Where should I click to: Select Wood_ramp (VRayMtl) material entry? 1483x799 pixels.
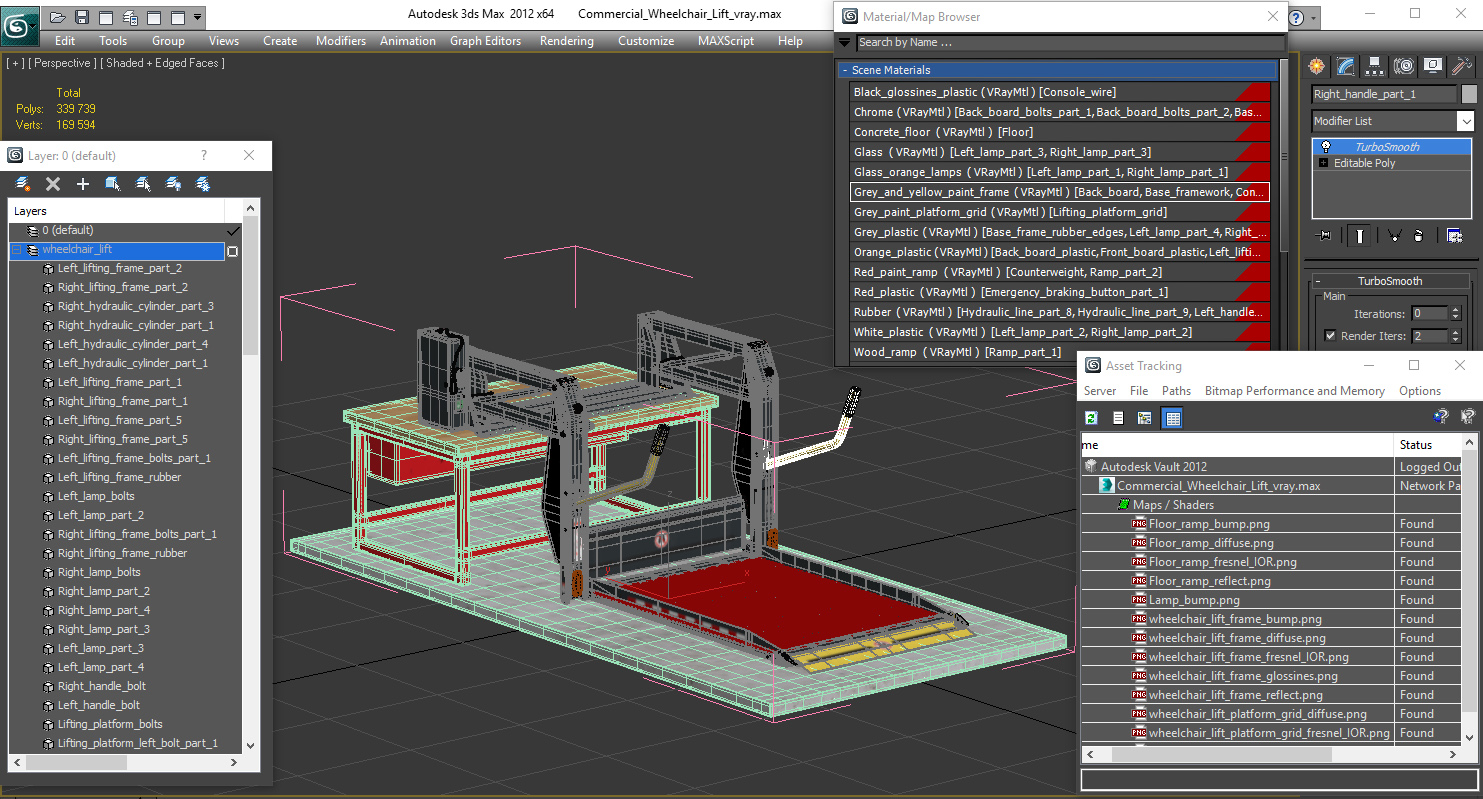1060,352
